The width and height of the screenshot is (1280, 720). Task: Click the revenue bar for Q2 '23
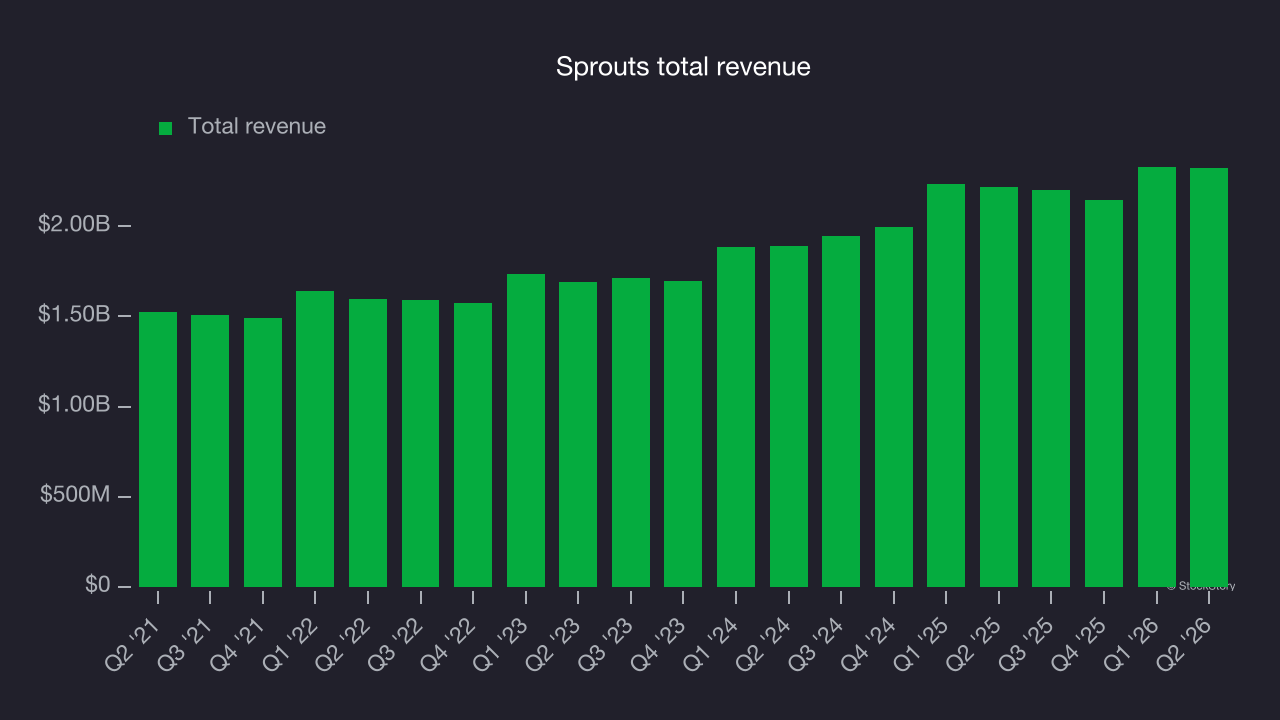point(578,434)
